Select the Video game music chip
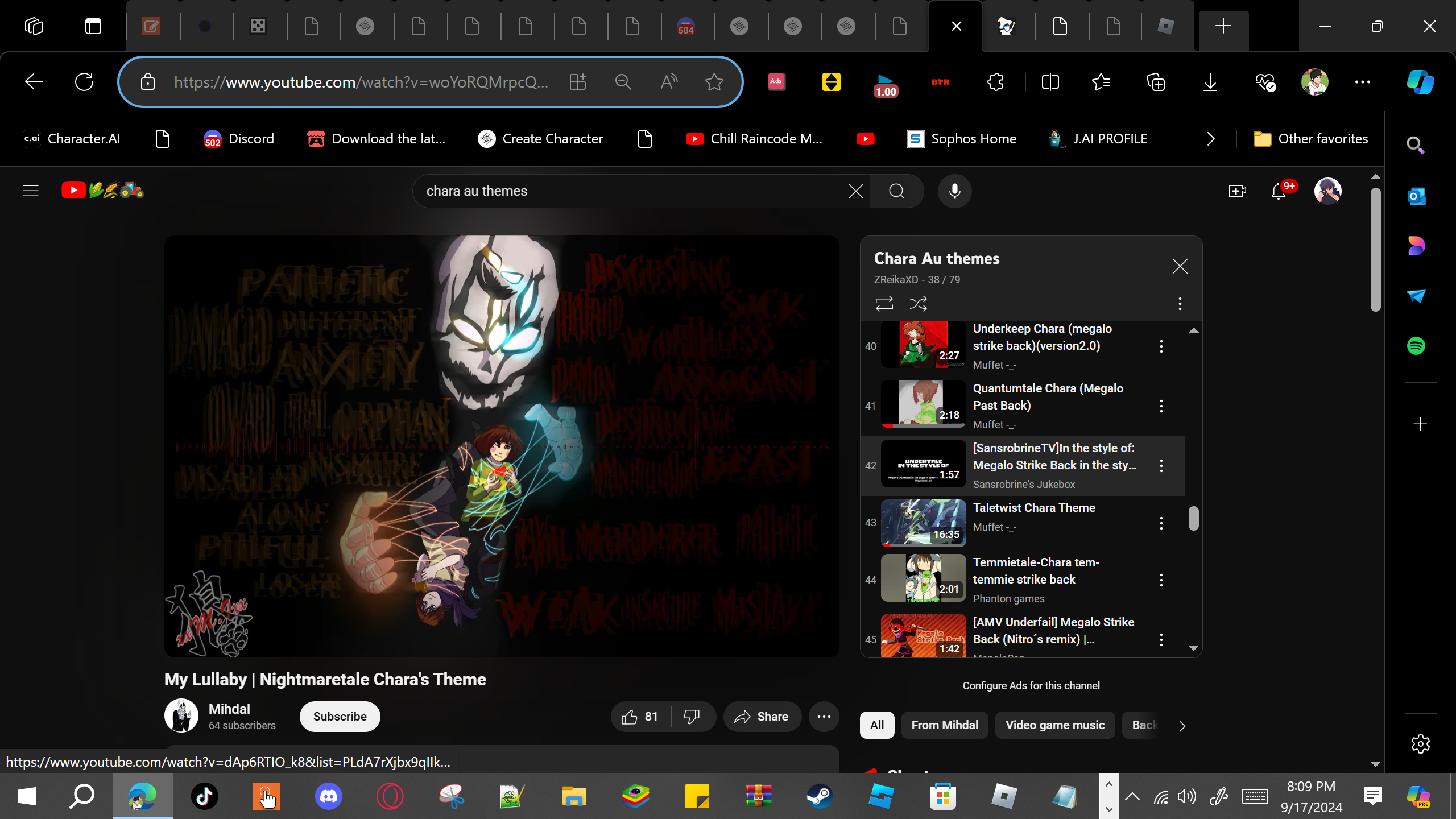 (1054, 725)
